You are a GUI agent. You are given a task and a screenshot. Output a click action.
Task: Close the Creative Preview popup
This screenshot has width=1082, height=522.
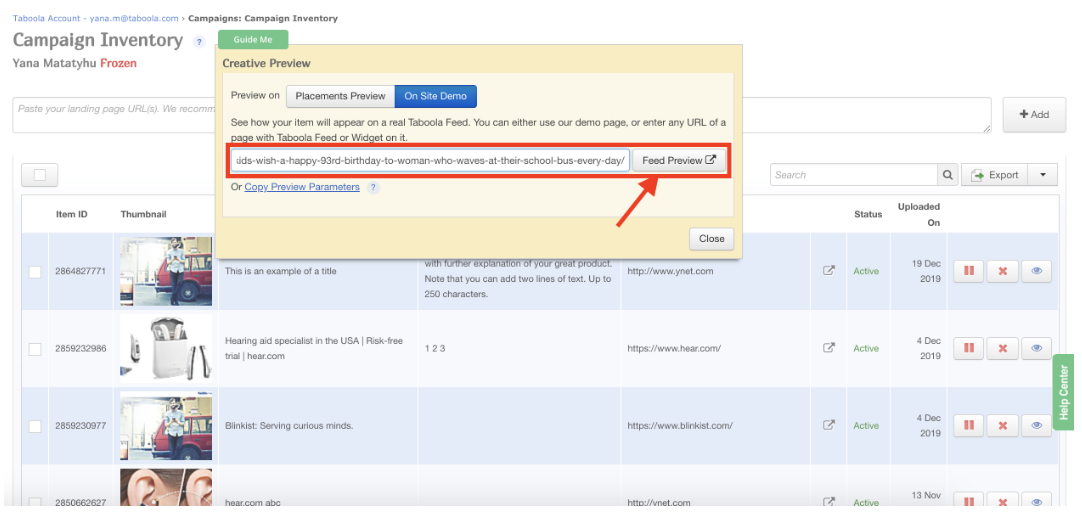[711, 239]
